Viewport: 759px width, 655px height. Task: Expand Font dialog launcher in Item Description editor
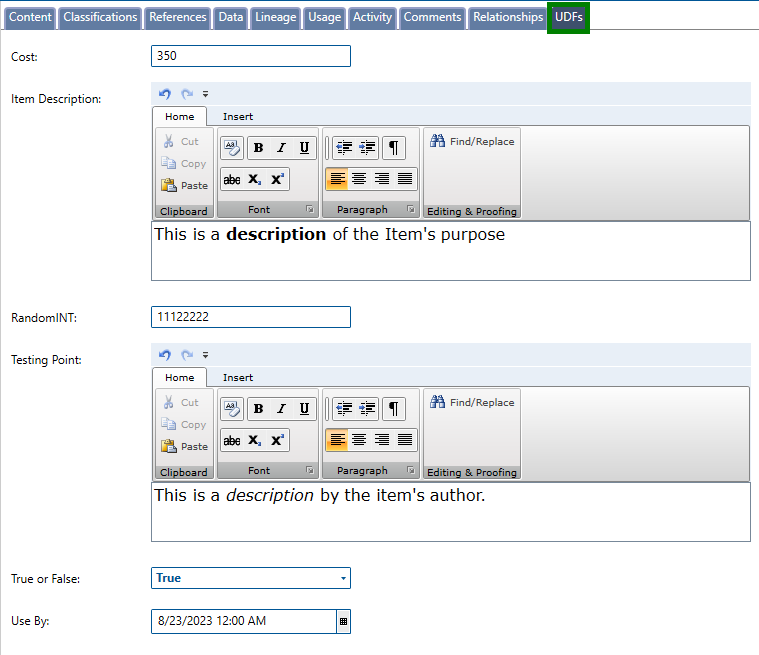point(310,210)
